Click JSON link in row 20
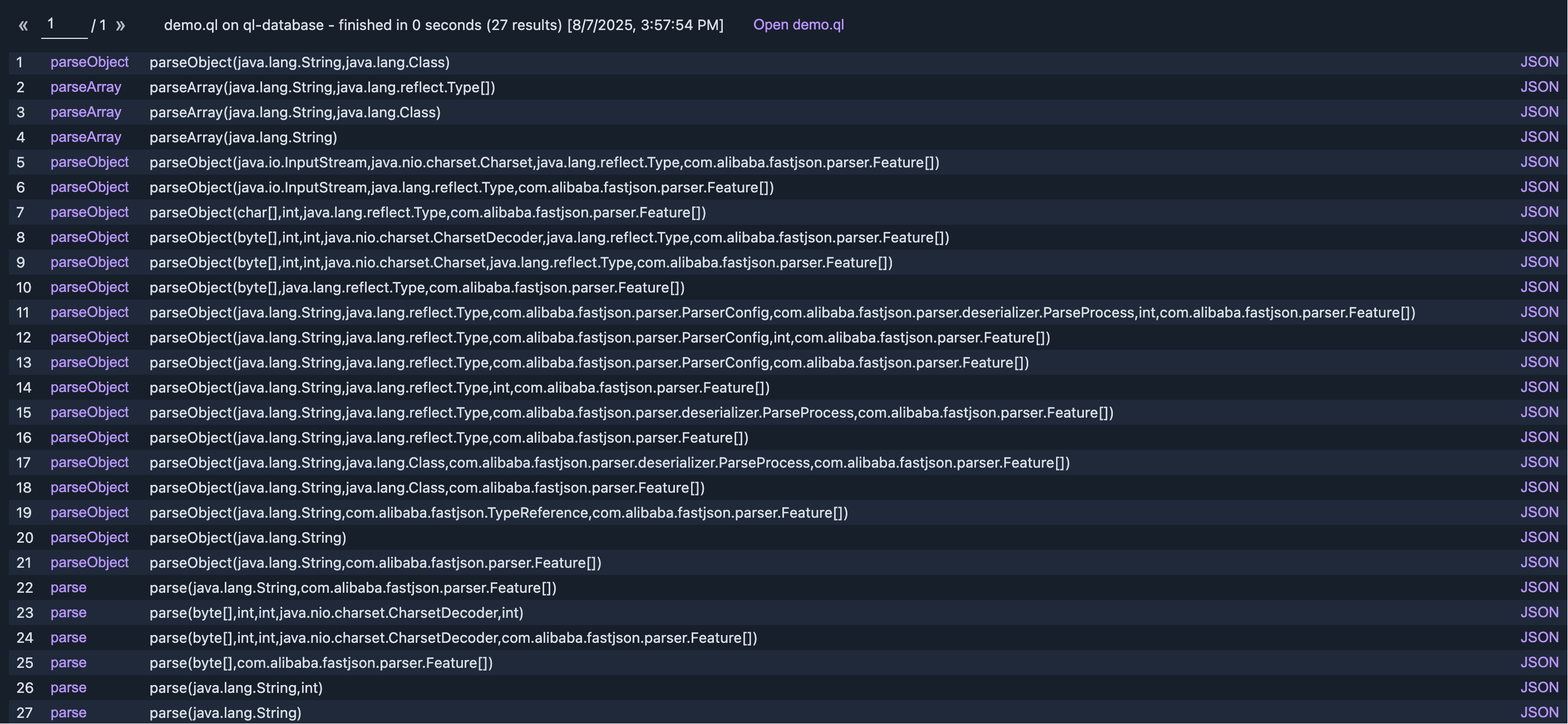Image resolution: width=1568 pixels, height=724 pixels. (x=1539, y=538)
